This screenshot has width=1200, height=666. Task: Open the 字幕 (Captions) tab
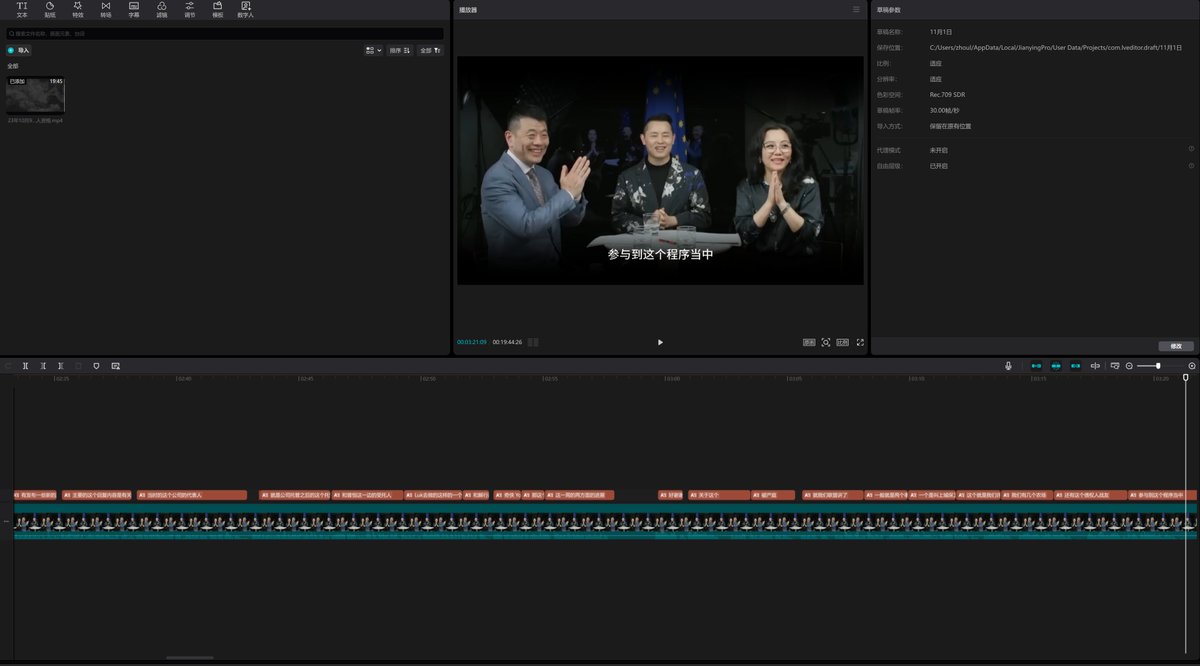point(134,9)
